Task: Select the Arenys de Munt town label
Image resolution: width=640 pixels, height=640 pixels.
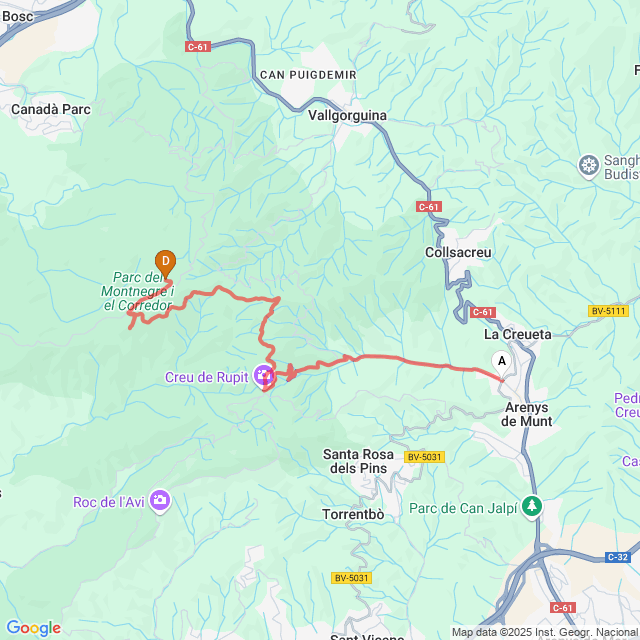Action: click(x=527, y=414)
